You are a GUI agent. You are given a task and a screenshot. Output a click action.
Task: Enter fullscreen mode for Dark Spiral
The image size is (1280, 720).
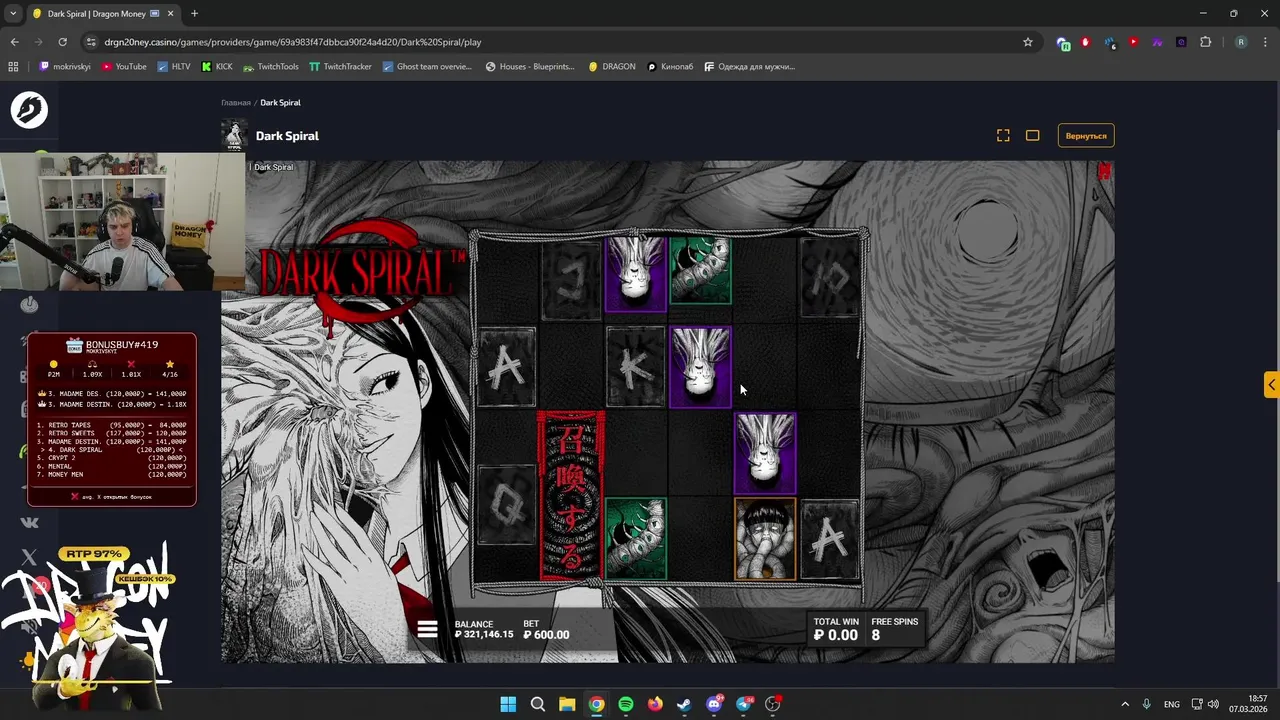click(1003, 136)
